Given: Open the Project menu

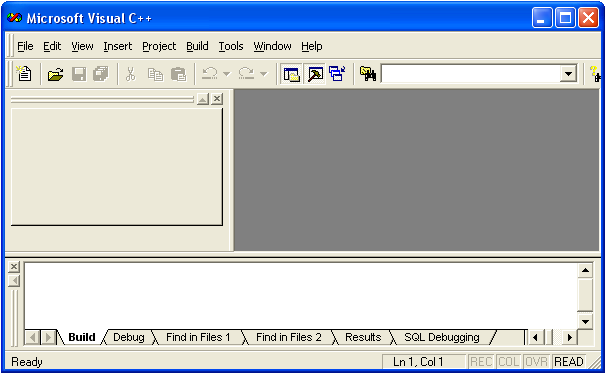Looking at the screenshot, I should click(x=159, y=46).
